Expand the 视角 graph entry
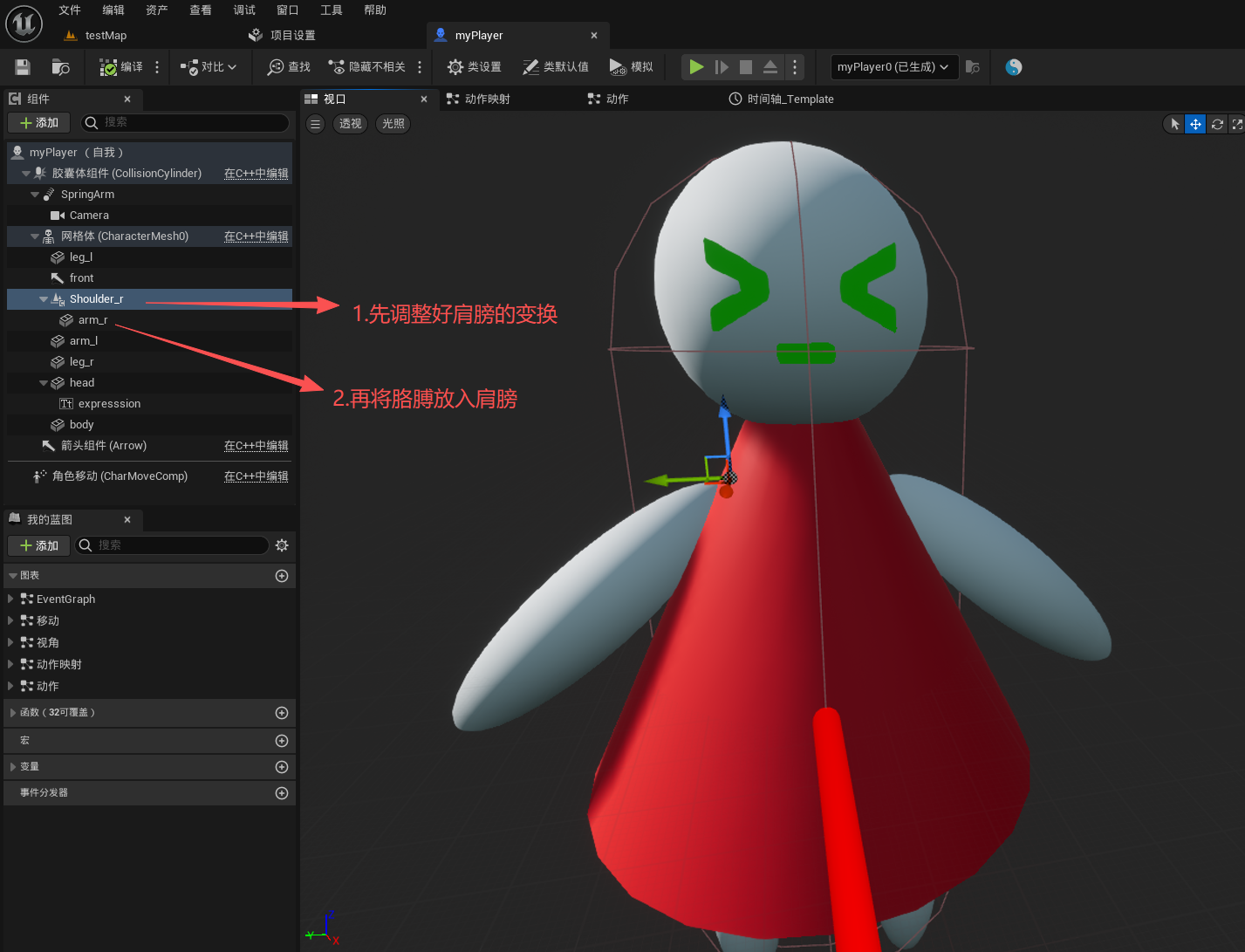The image size is (1245, 952). pos(10,642)
